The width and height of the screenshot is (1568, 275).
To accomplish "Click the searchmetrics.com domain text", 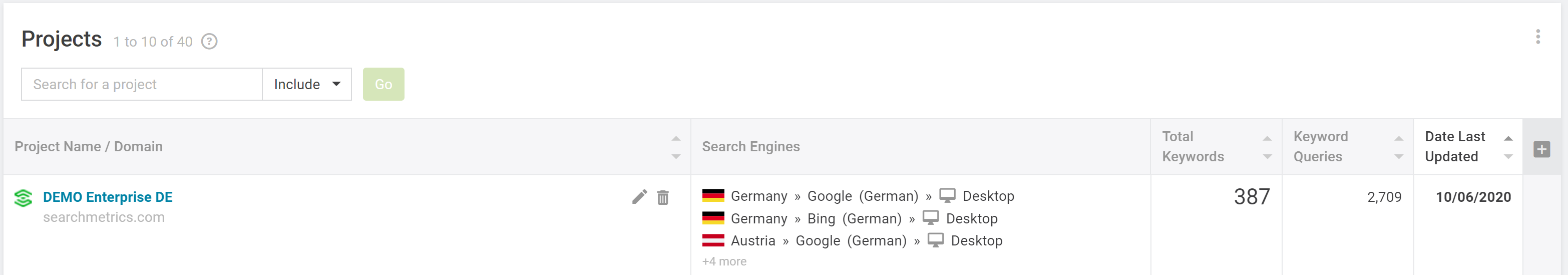I will (104, 217).
